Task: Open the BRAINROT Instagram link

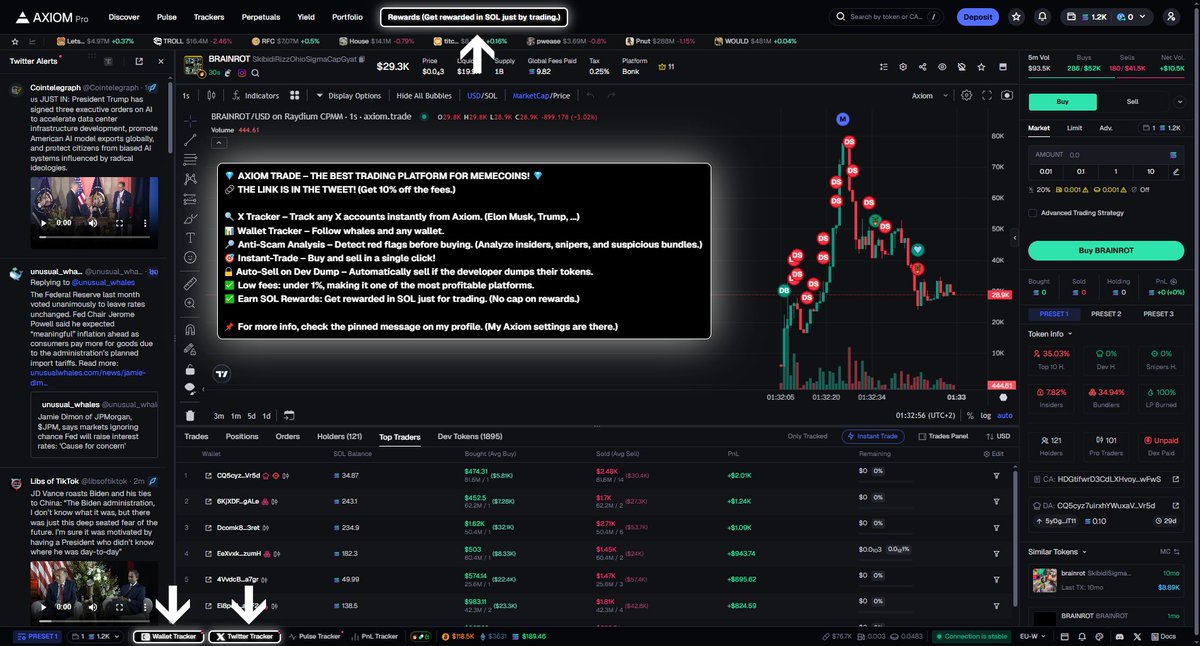Action: coord(241,73)
